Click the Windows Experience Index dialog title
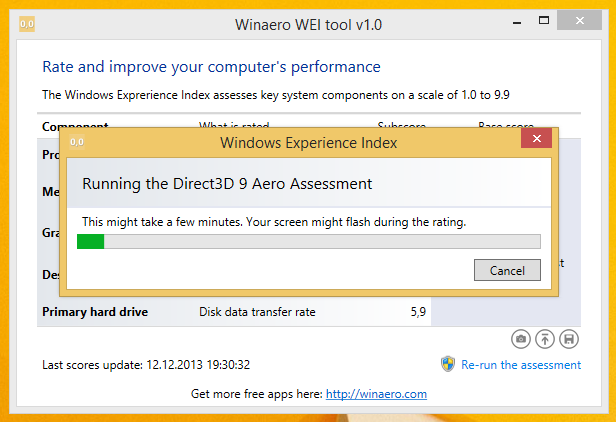This screenshot has height=422, width=616. point(308,143)
